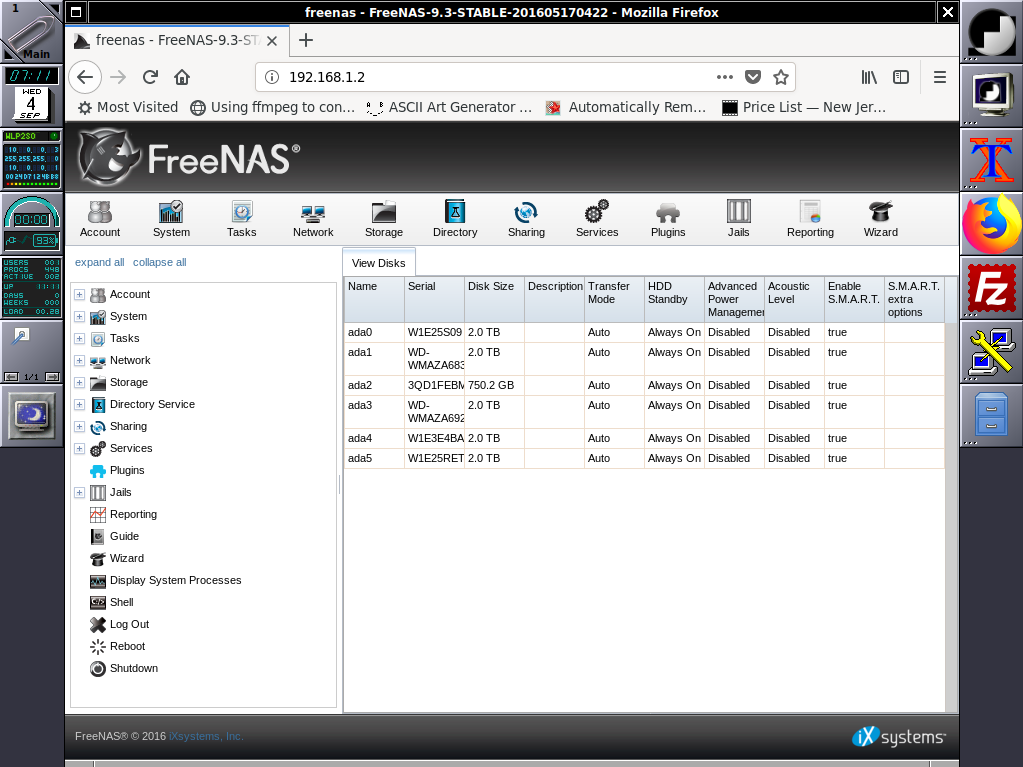Launch the Wizard from the top toolbar
This screenshot has height=767, width=1023.
881,219
